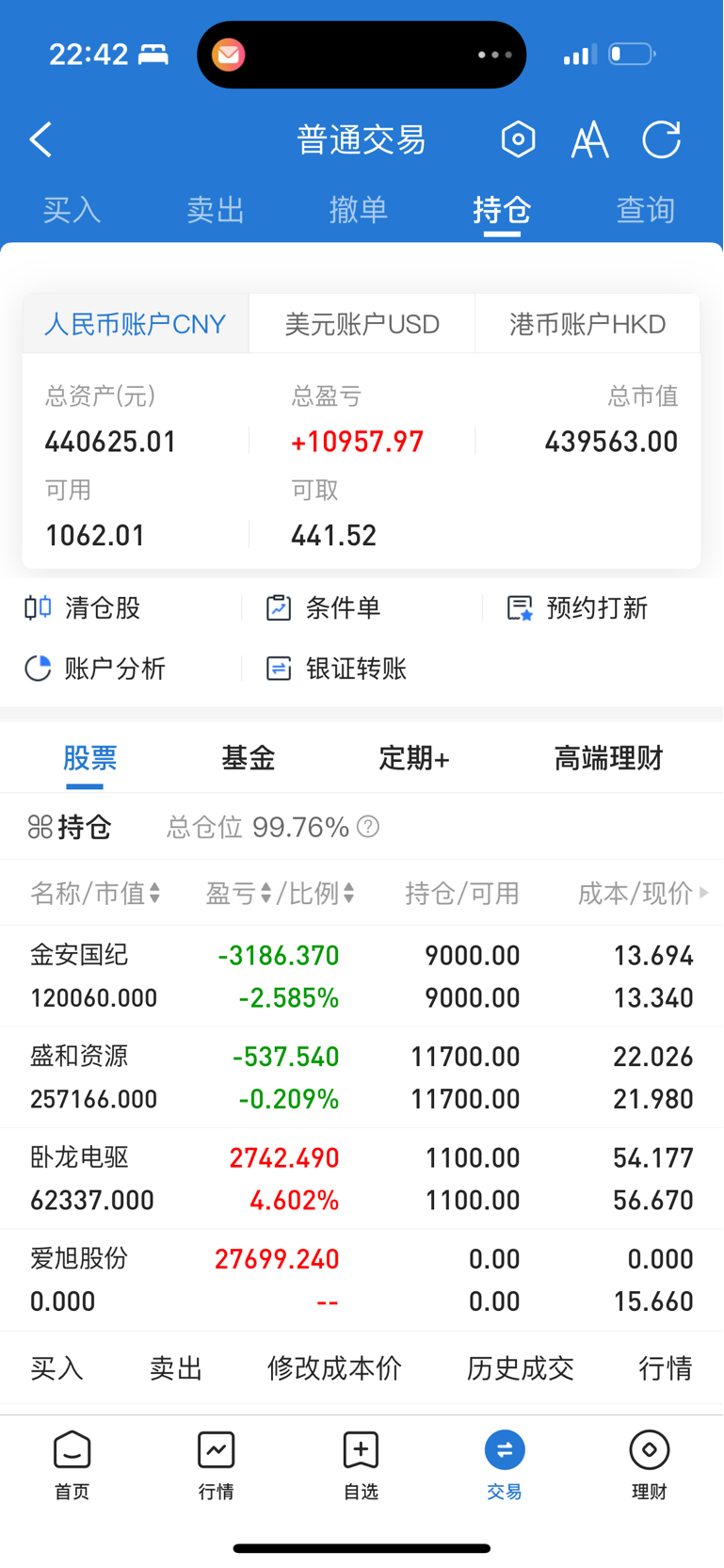This screenshot has width=724, height=1568.
Task: Switch to the 定期+ tab
Action: 414,757
